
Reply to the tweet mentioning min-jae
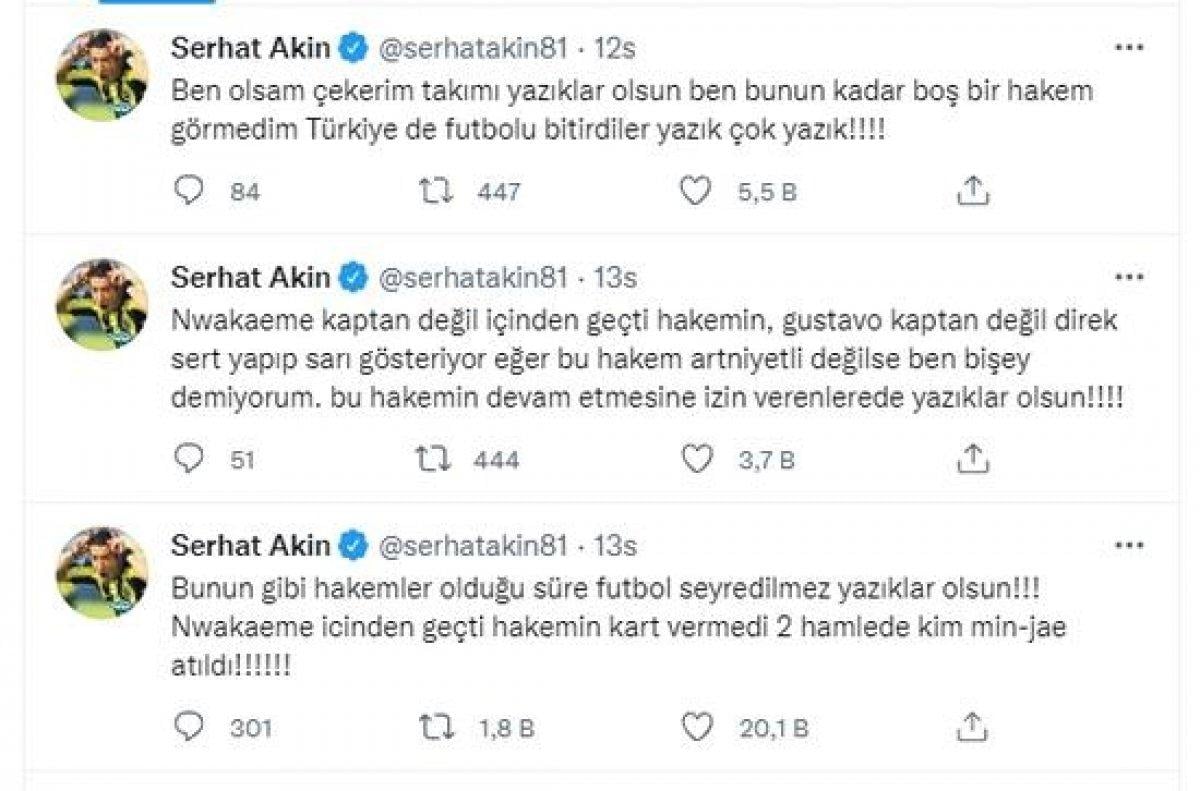[x=190, y=720]
